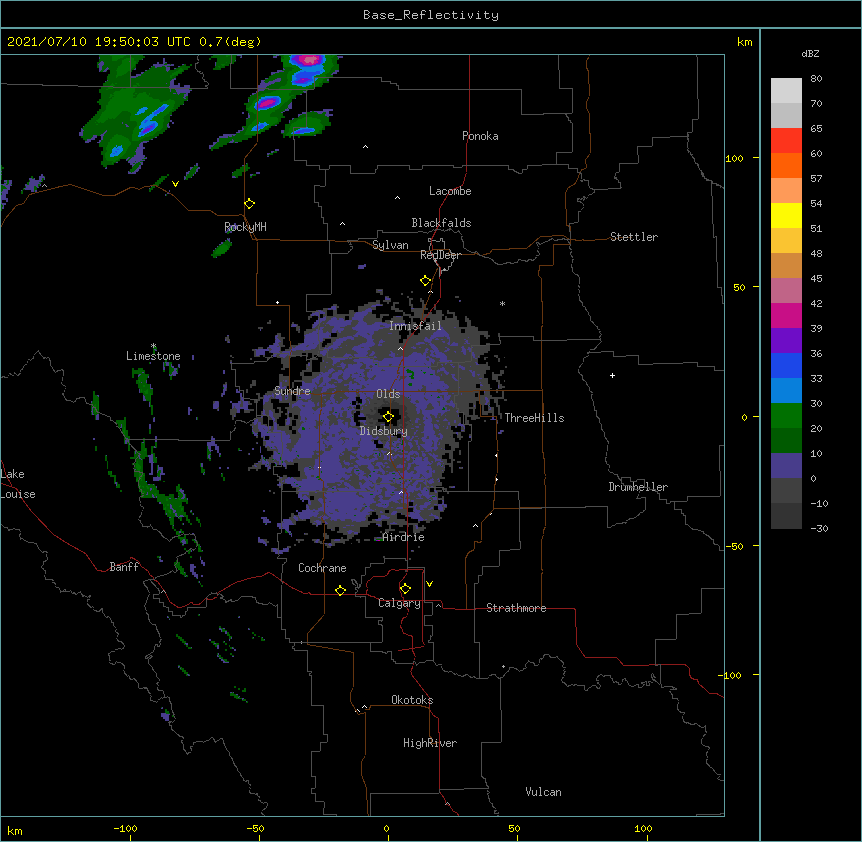This screenshot has height=842, width=862.
Task: Click the white asterisk marker east of Innisfail
Action: (x=502, y=303)
